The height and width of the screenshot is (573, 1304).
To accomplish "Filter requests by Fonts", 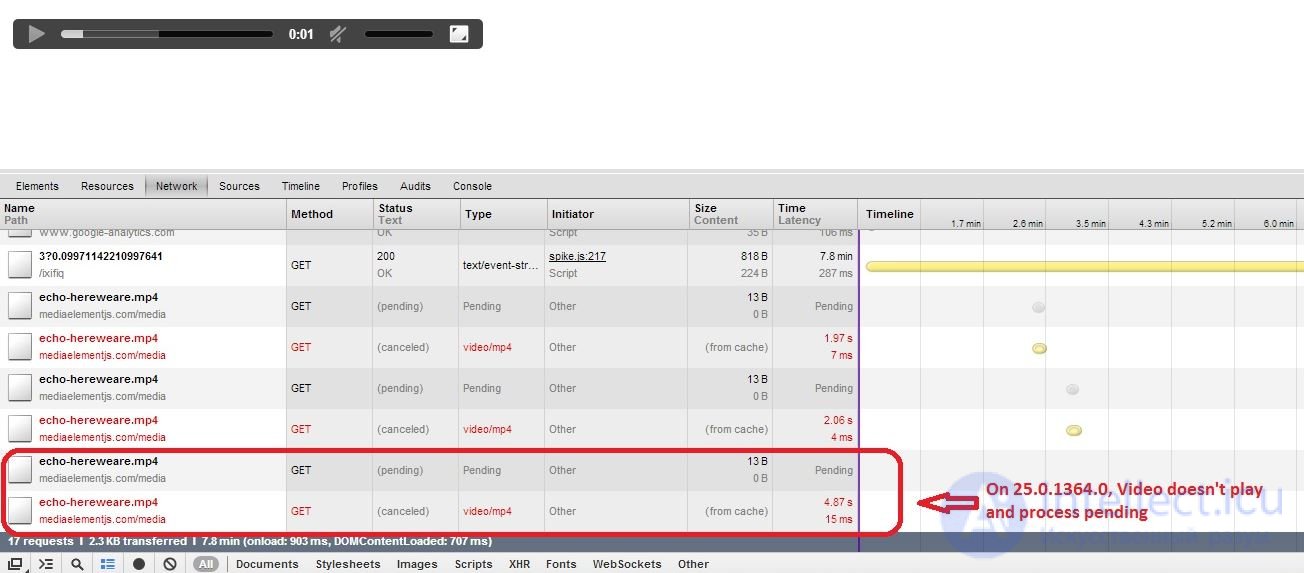I will (x=561, y=564).
